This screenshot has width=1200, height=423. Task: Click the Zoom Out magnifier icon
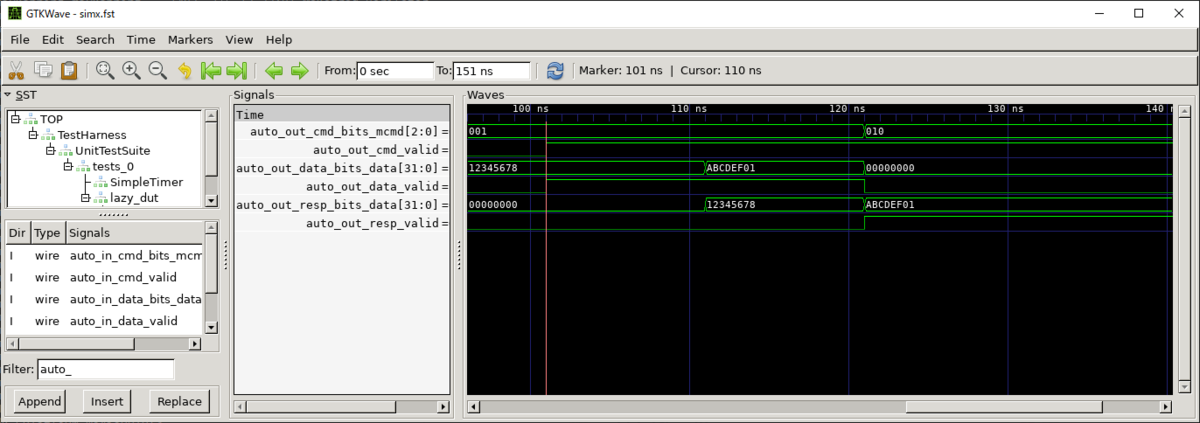coord(157,70)
